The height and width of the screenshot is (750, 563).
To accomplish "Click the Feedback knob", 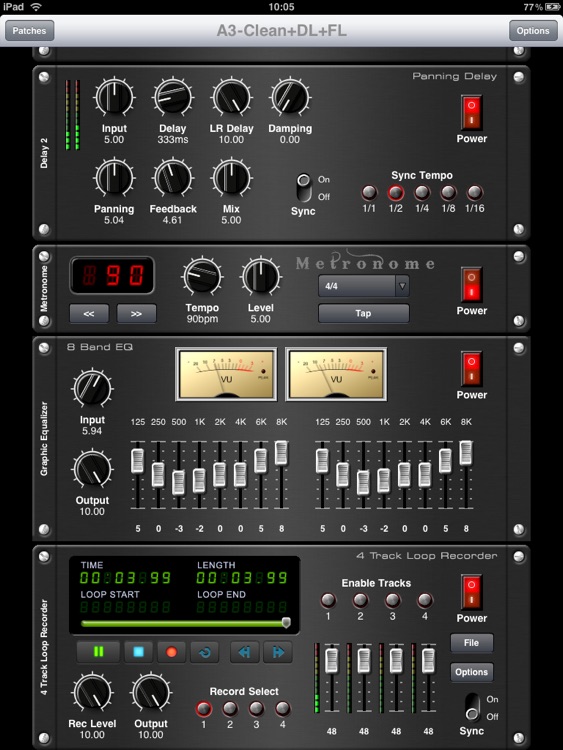I will [x=173, y=177].
